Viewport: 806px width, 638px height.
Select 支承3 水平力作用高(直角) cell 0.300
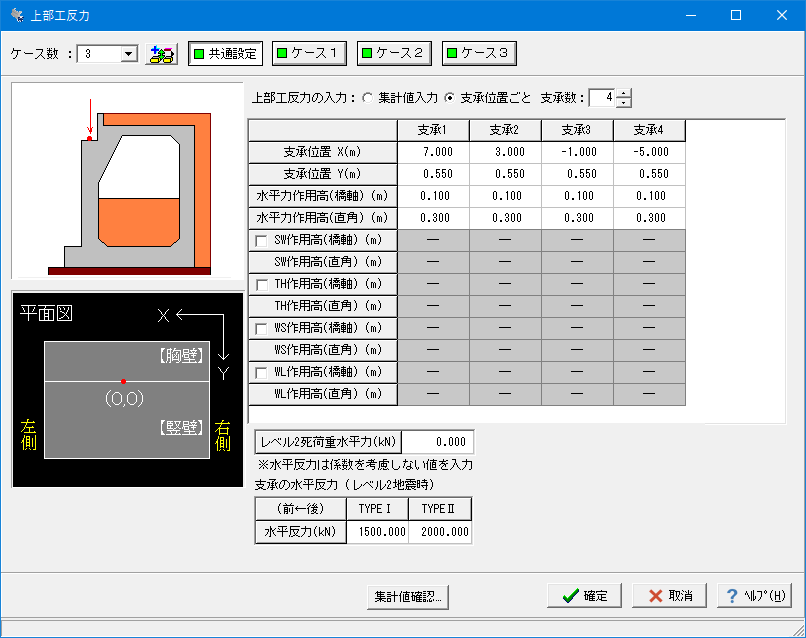577,218
